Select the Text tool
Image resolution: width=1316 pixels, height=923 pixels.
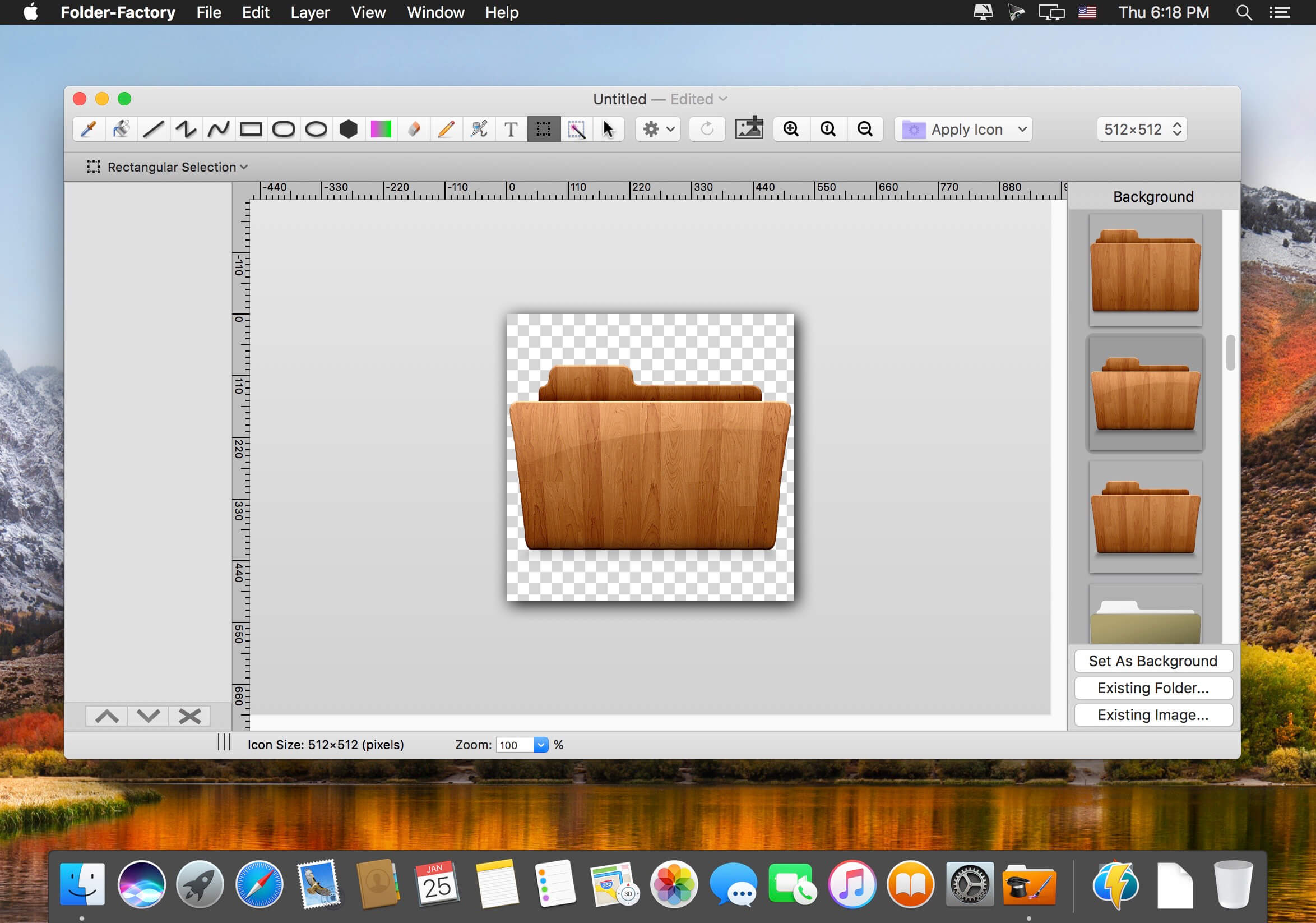point(511,129)
